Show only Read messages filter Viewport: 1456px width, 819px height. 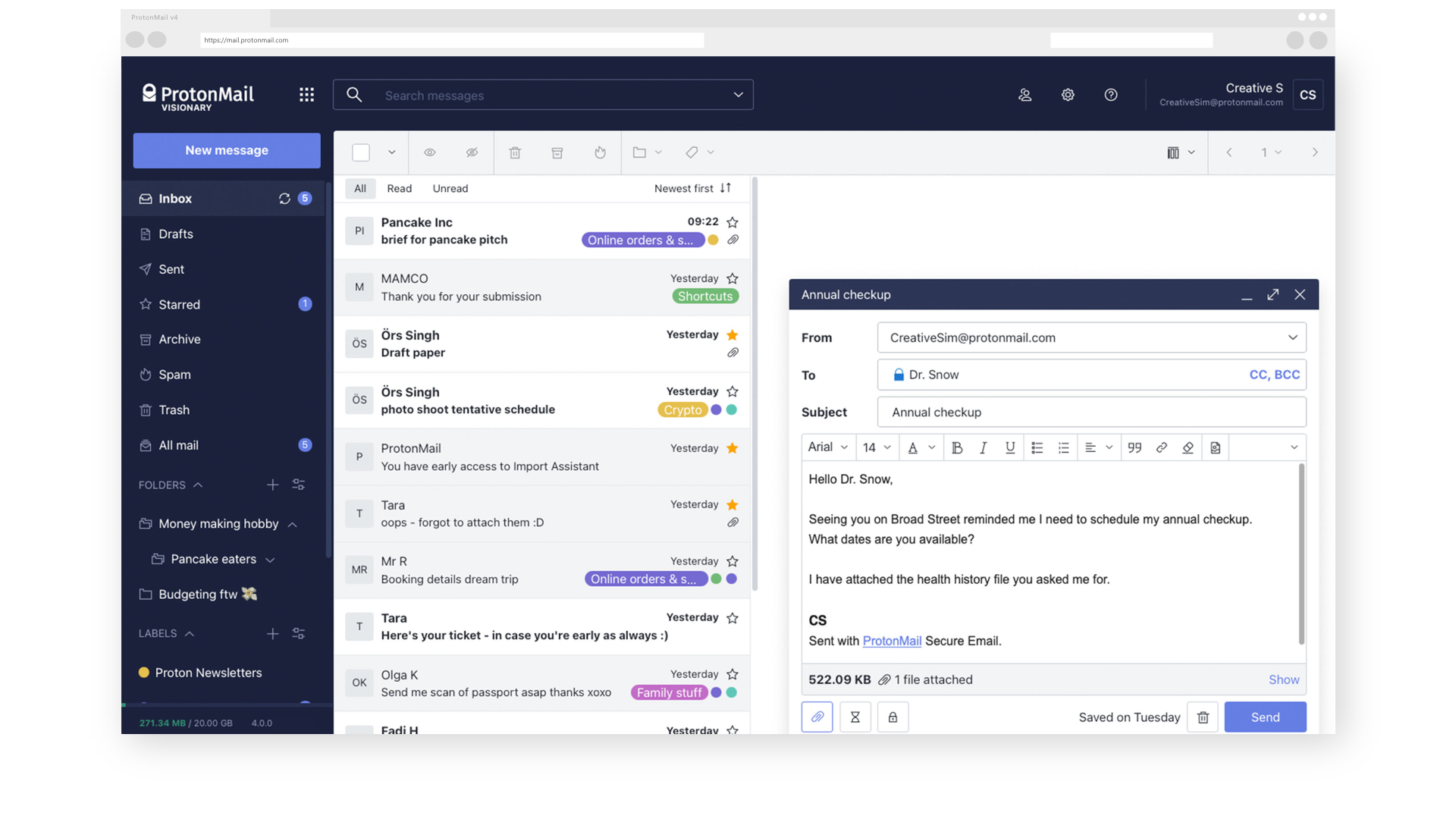[400, 189]
